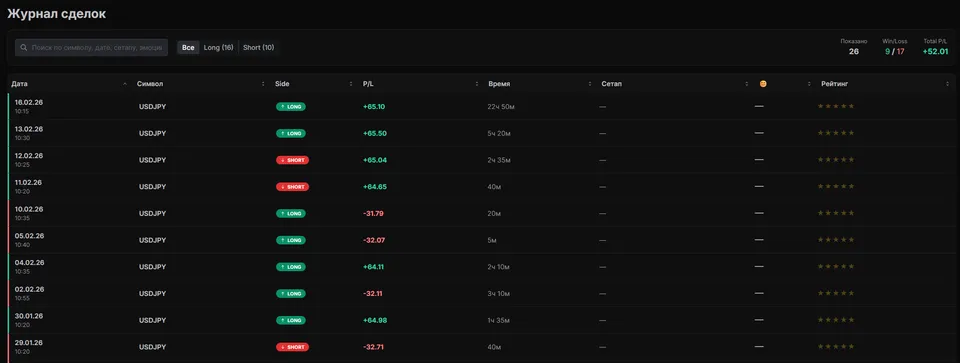Set star rating on the 05.02.26 trade
Image resolution: width=960 pixels, height=363 pixels.
(x=836, y=239)
